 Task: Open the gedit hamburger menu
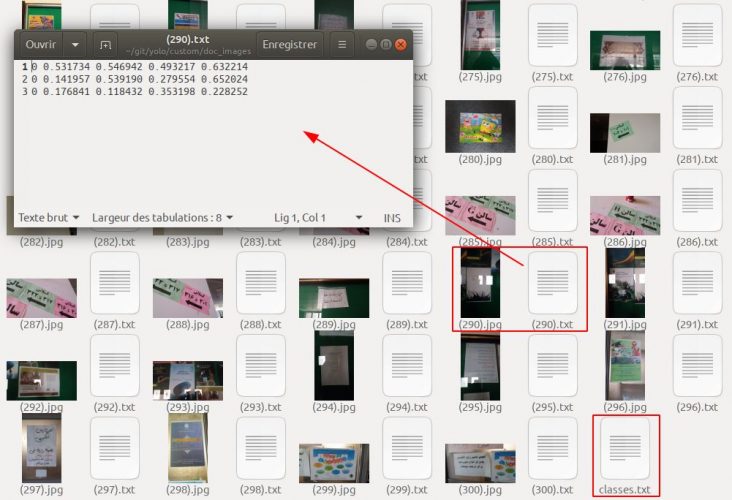[x=342, y=45]
